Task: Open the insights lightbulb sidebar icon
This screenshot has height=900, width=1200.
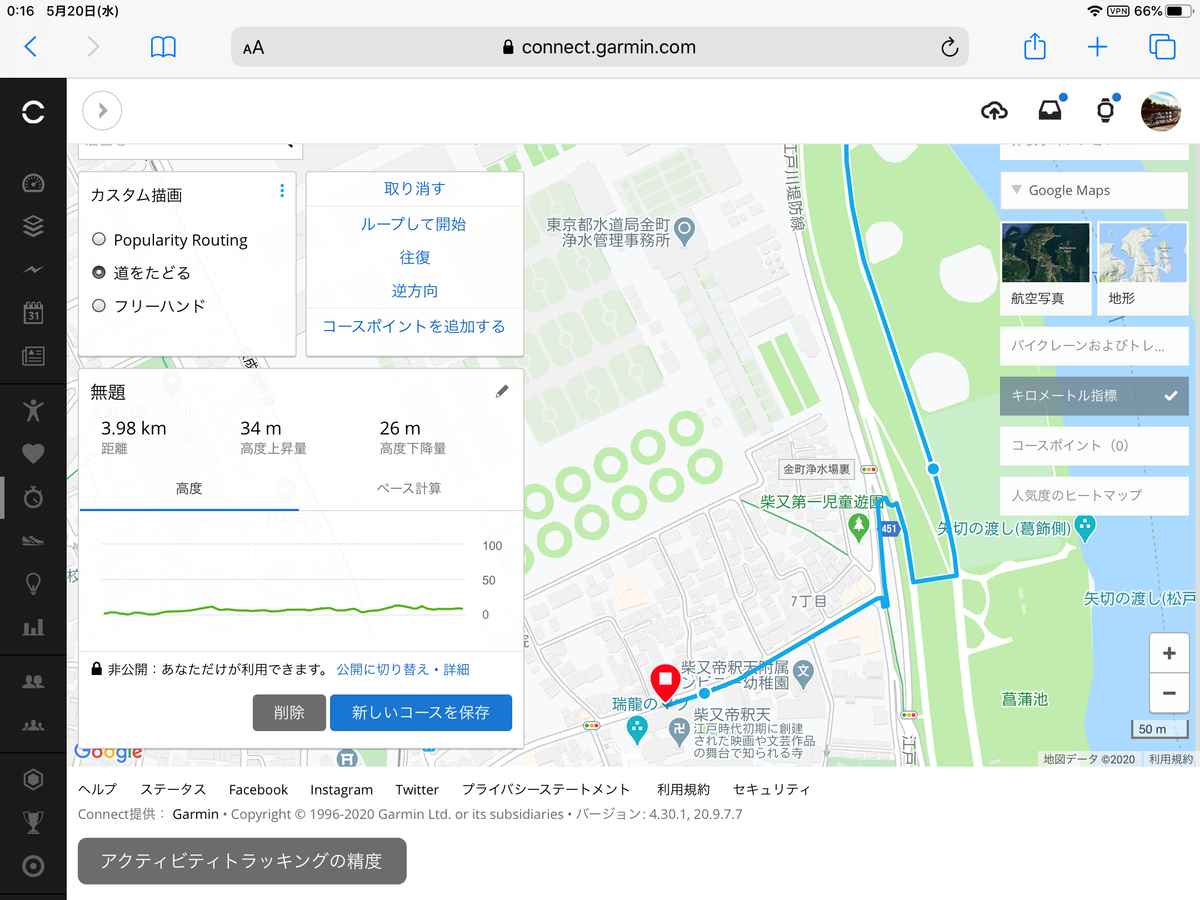Action: [x=33, y=584]
